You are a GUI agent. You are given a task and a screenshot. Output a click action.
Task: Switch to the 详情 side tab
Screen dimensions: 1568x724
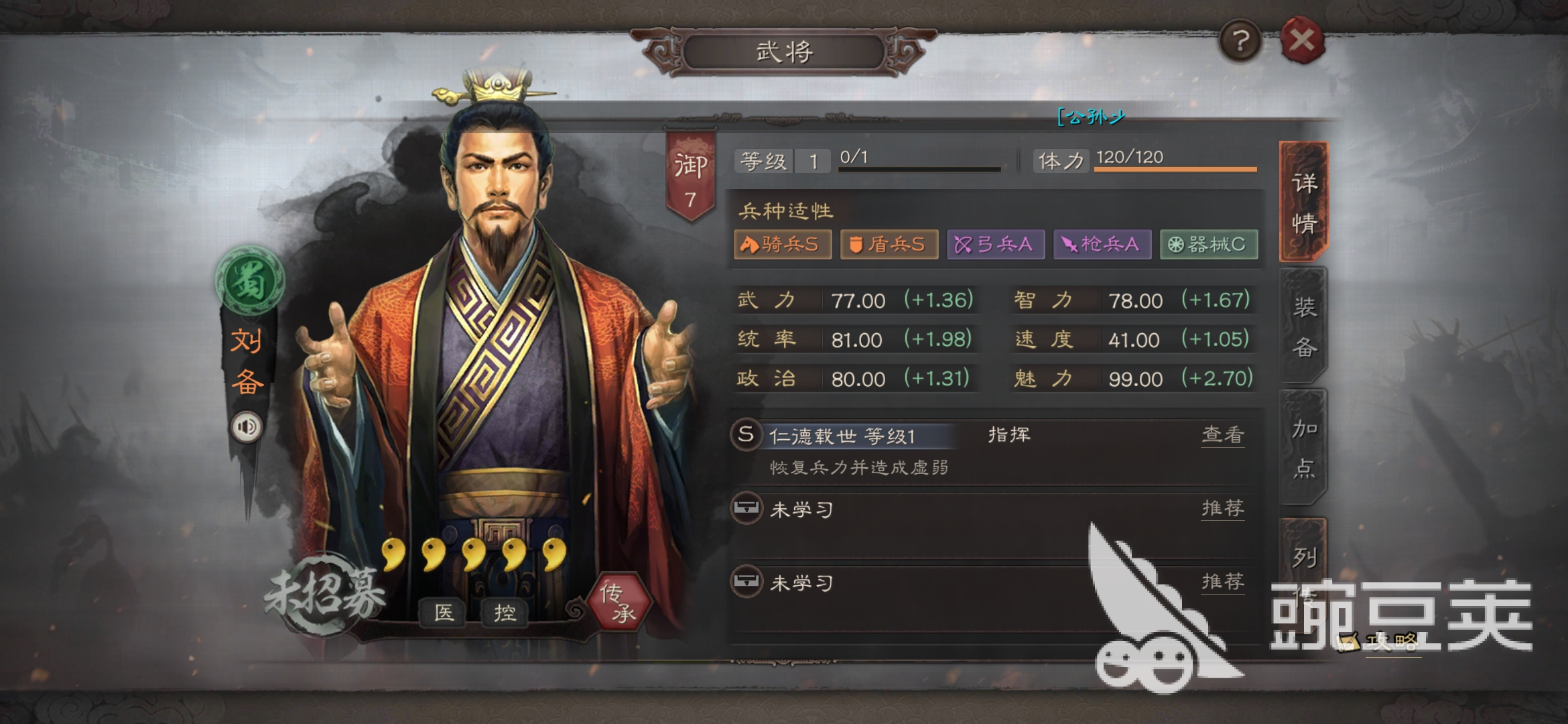pyautogui.click(x=1303, y=202)
